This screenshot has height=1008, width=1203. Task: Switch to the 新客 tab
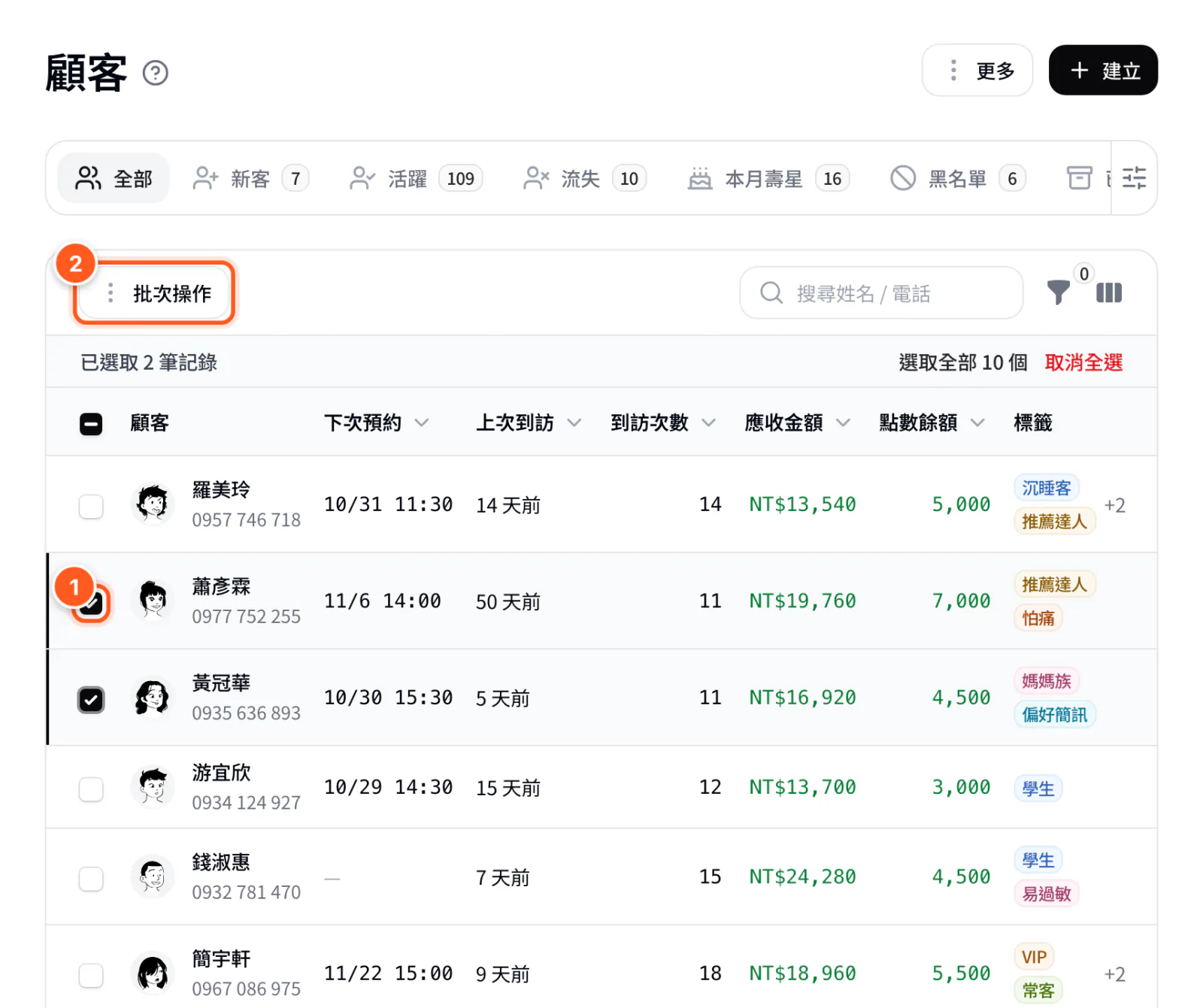(x=250, y=178)
